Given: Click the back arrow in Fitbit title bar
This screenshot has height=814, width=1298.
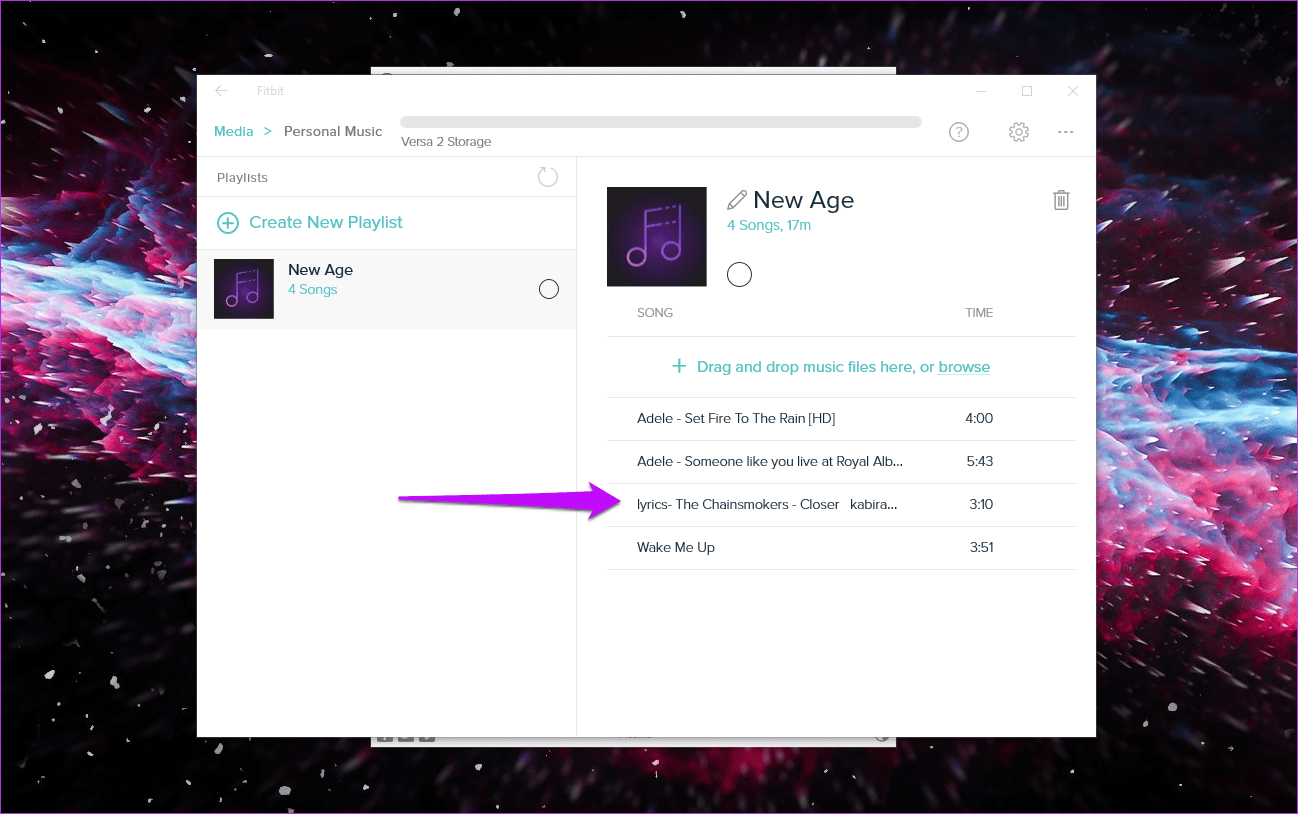Looking at the screenshot, I should 221,91.
